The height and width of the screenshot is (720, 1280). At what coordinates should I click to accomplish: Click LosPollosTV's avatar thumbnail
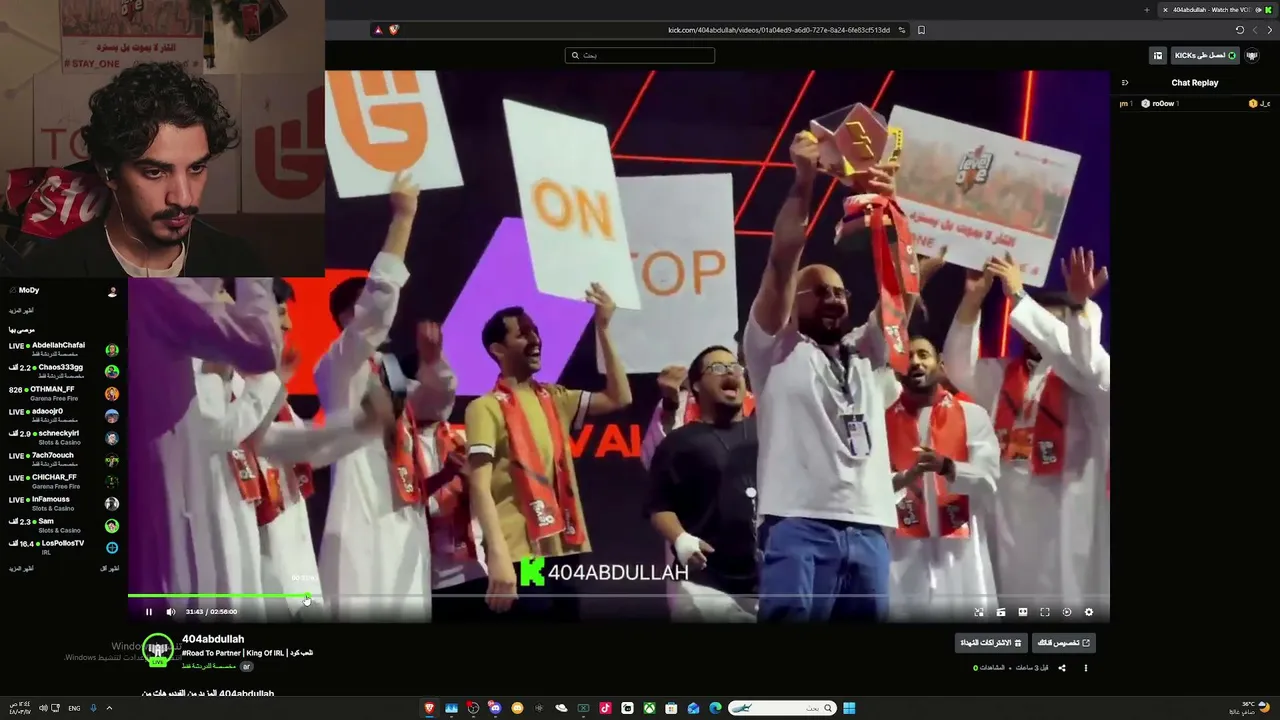tap(112, 547)
